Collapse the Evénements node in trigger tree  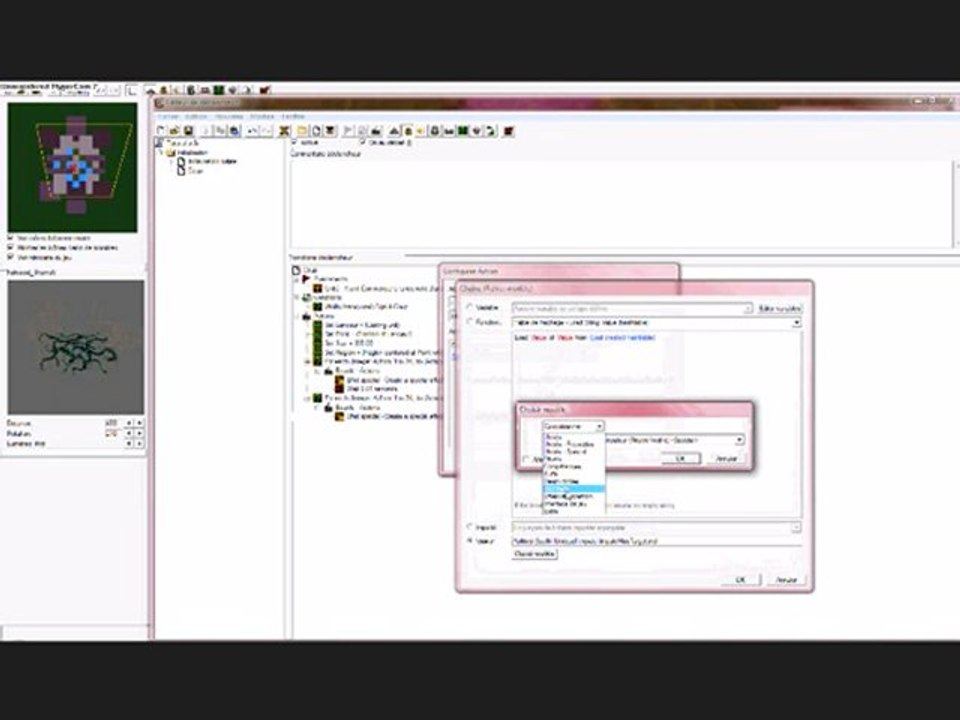click(x=296, y=279)
